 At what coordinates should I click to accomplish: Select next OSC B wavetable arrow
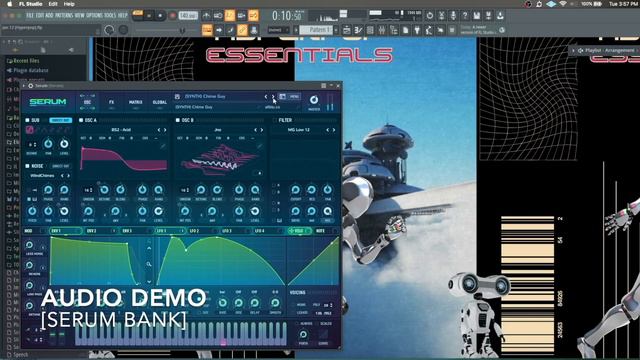[x=262, y=130]
